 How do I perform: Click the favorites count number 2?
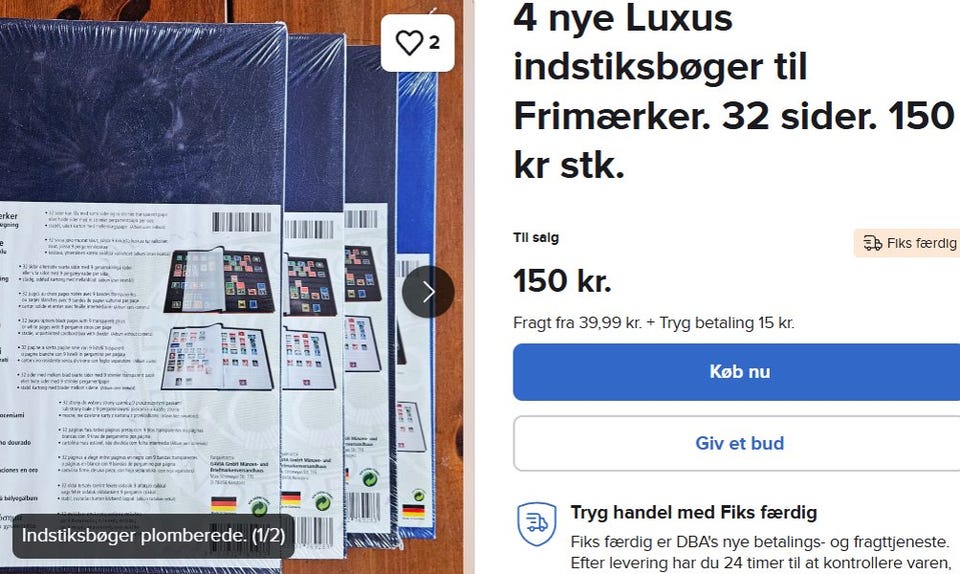click(434, 43)
